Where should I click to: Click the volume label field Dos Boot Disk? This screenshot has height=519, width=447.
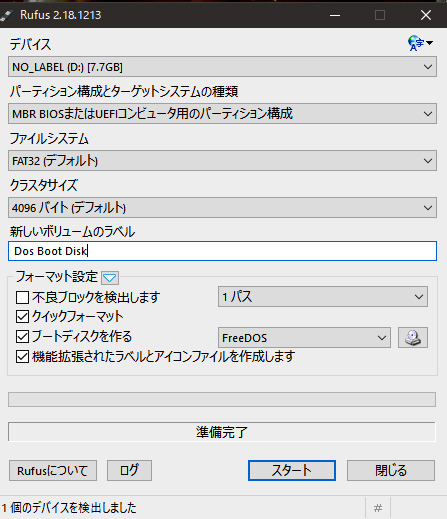[222, 251]
